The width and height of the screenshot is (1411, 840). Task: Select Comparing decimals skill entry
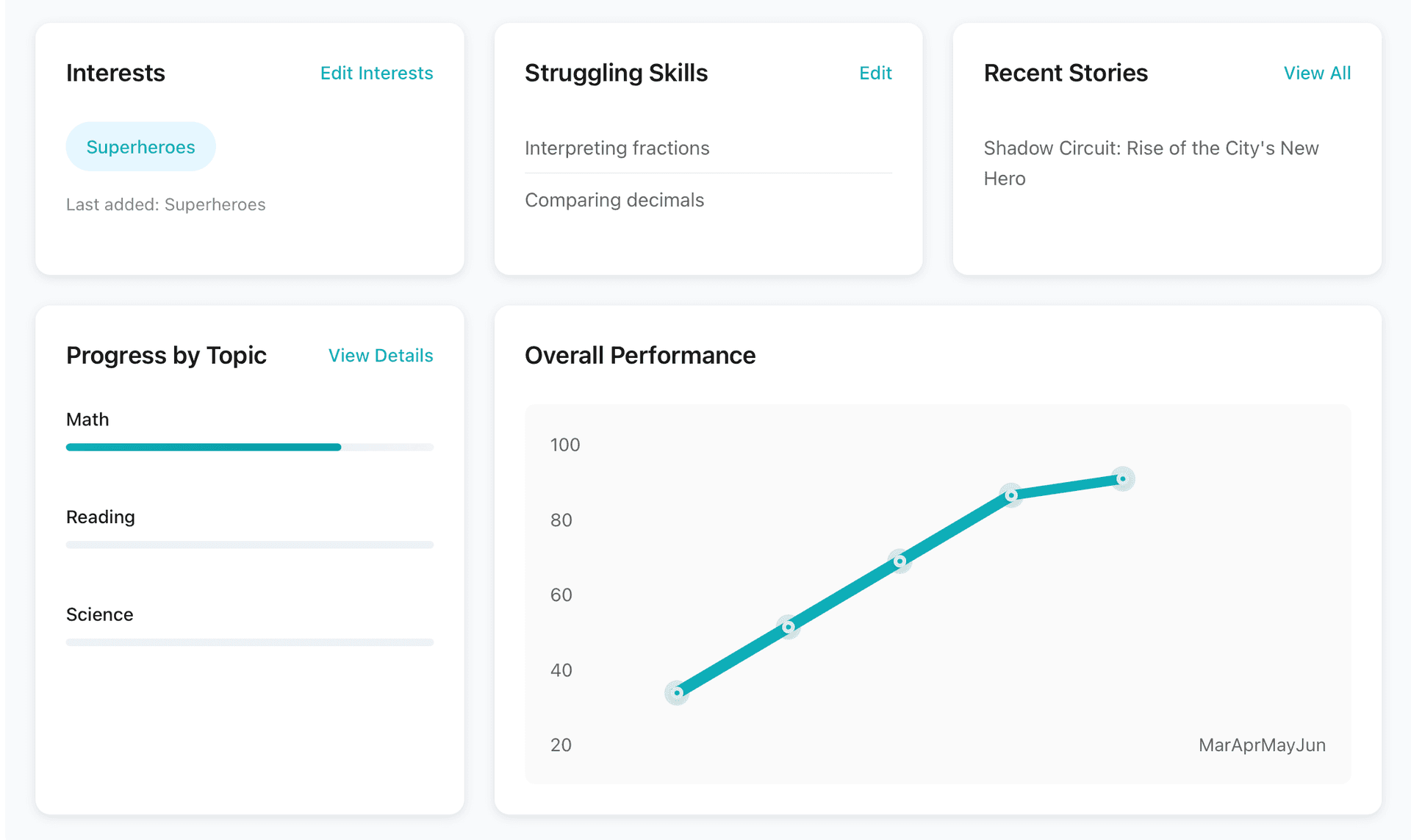pyautogui.click(x=614, y=200)
